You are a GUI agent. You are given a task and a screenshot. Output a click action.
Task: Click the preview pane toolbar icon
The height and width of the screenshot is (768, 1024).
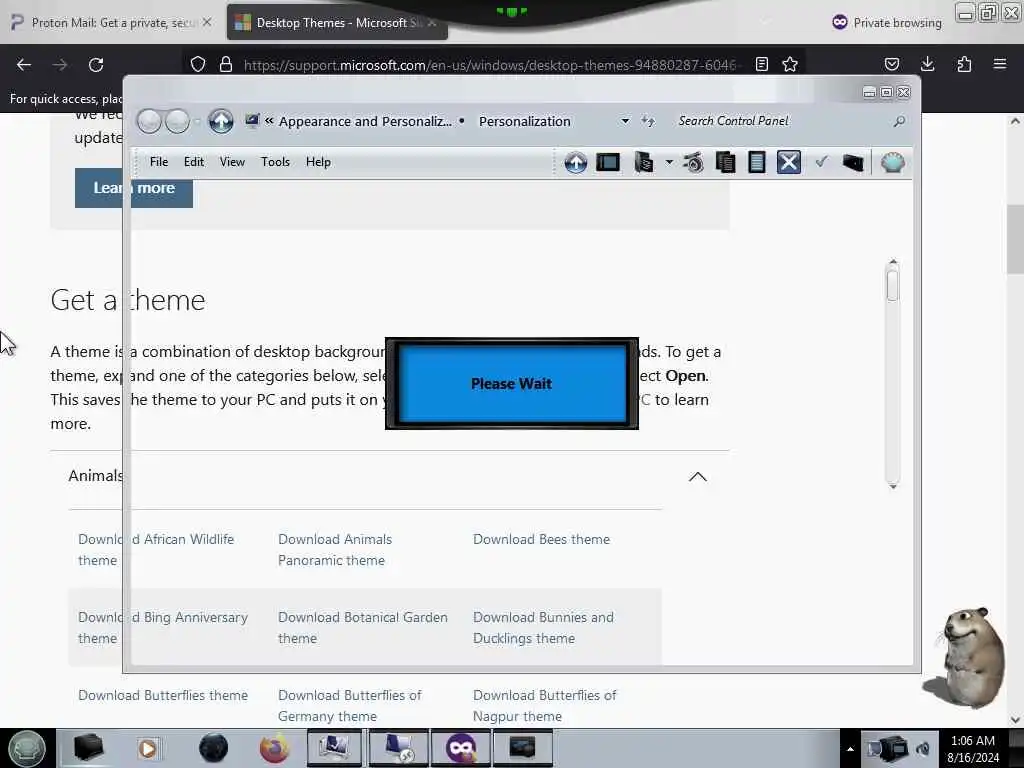tap(608, 162)
